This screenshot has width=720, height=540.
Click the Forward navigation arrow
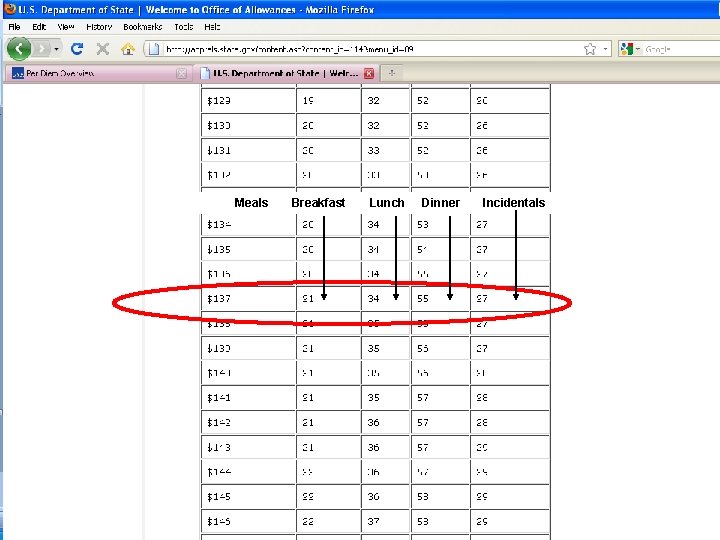tap(42, 49)
